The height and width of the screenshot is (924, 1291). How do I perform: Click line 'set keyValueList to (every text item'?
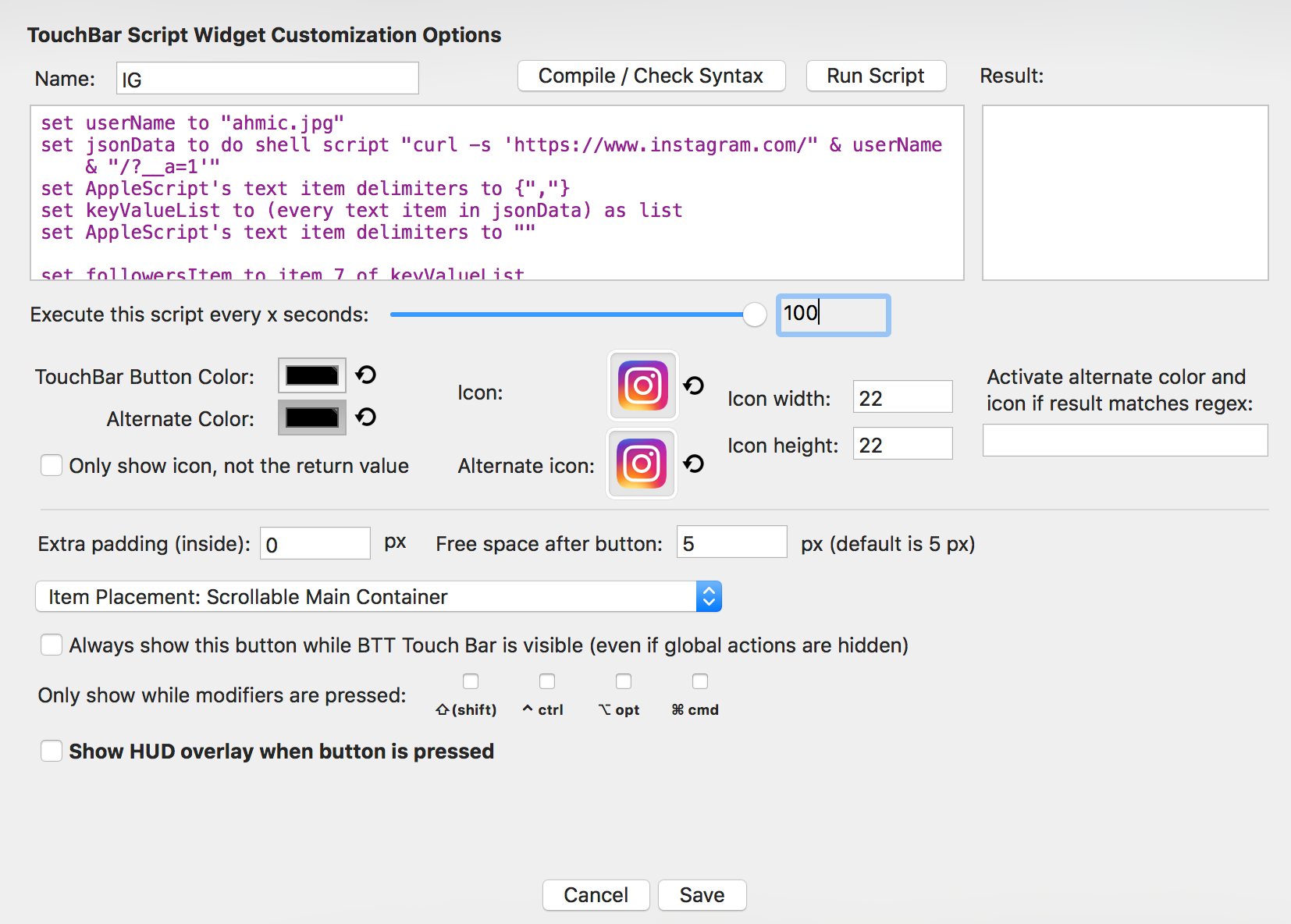361,210
